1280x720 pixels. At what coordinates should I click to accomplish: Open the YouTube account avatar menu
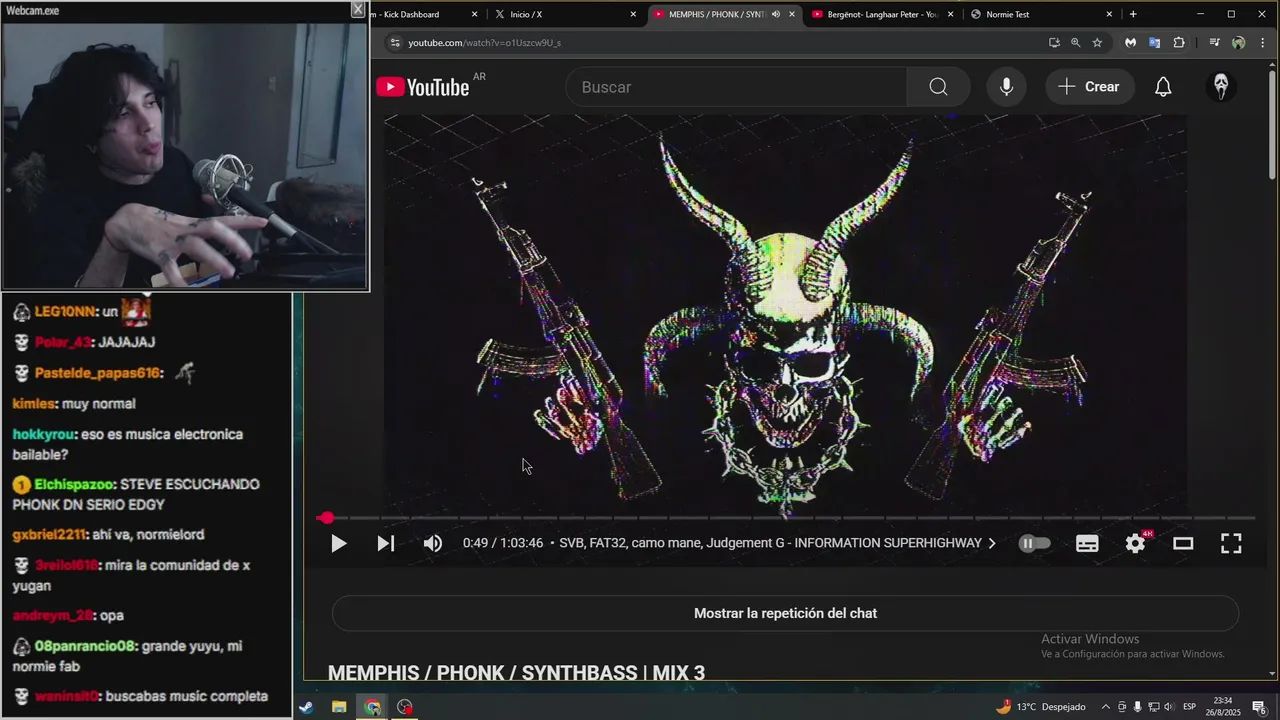1221,86
